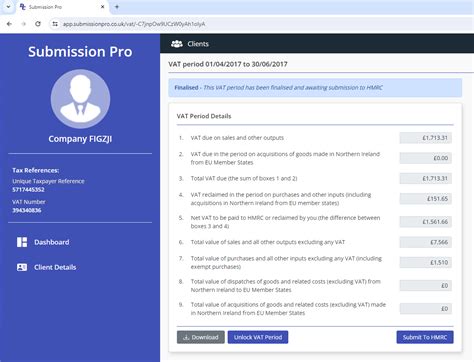Click the Clients people icon
This screenshot has width=474, height=362.
pyautogui.click(x=177, y=44)
